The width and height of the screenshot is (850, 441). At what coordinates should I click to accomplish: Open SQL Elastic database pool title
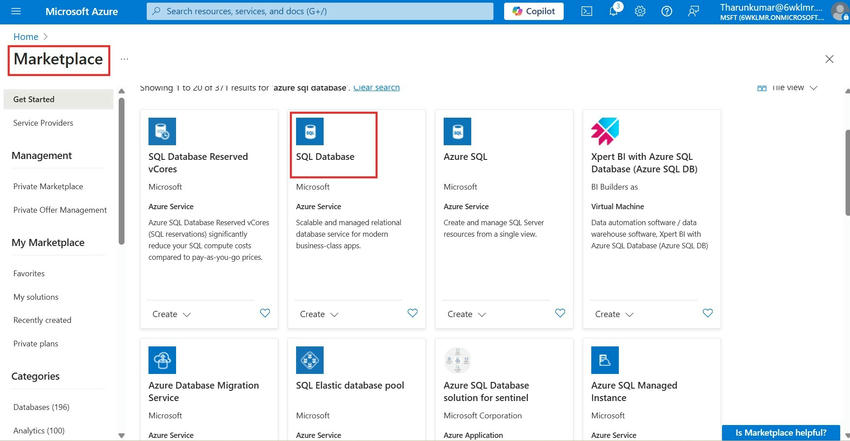coord(350,385)
